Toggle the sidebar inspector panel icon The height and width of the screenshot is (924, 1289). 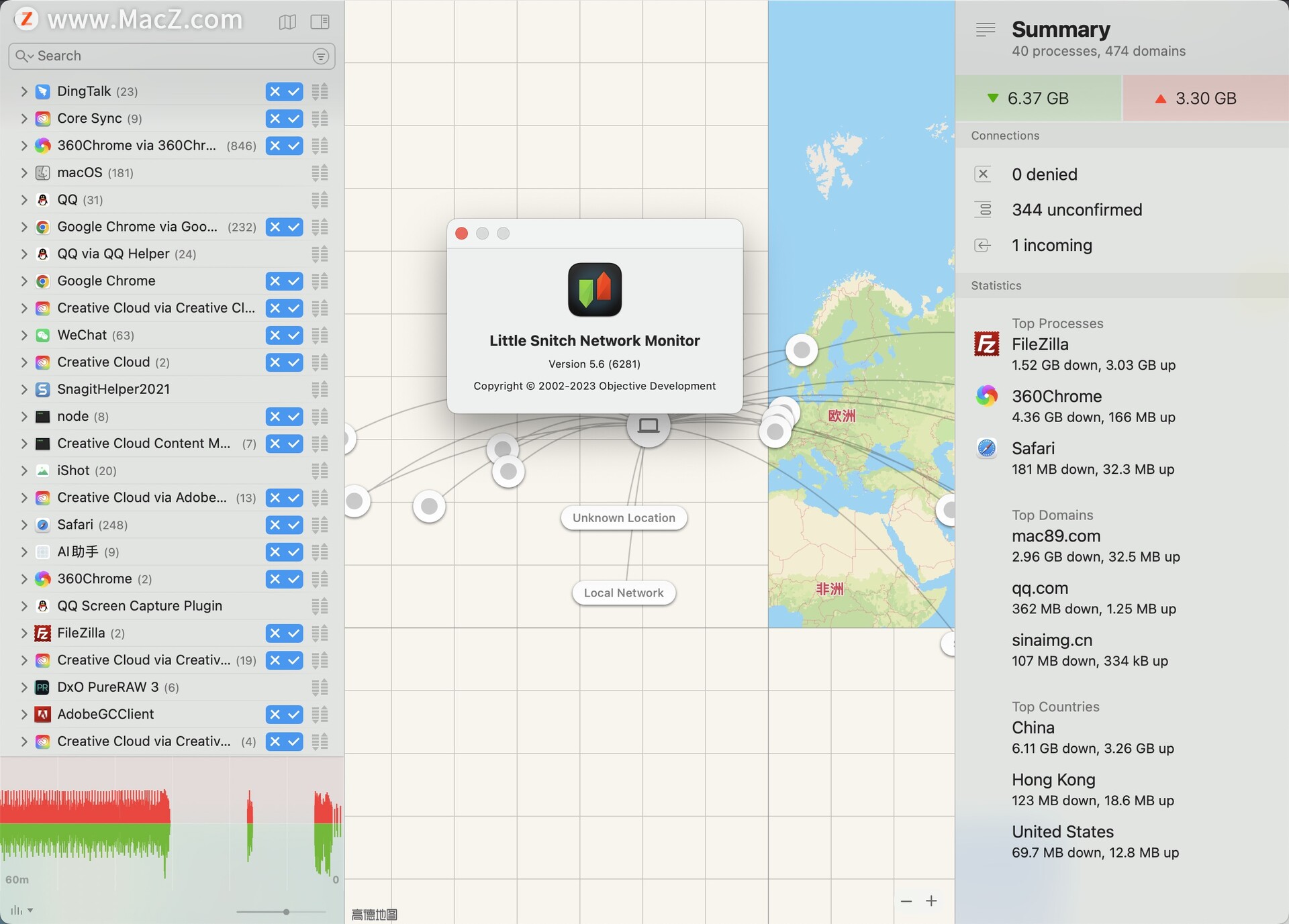coord(320,22)
